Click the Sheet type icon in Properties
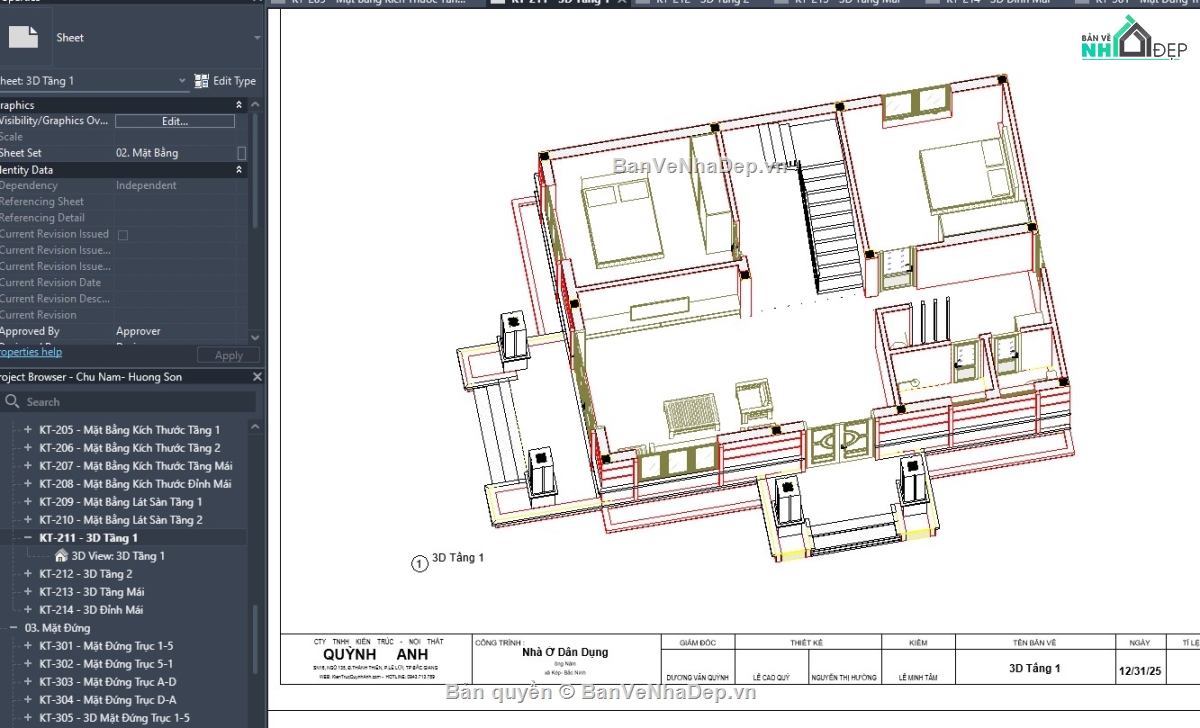Screen dimensions: 1200x728 click(23, 37)
